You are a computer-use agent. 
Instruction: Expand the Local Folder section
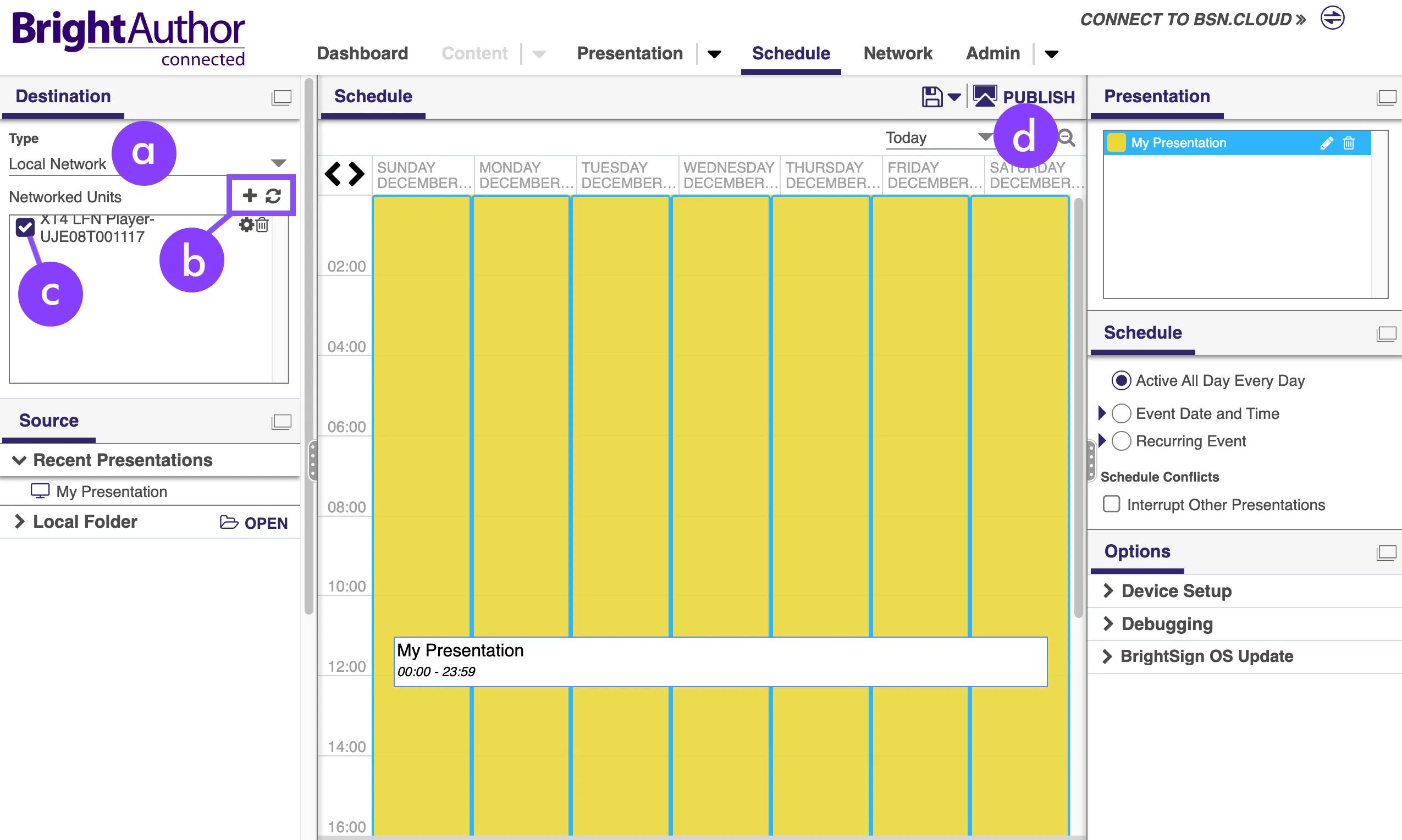point(19,521)
